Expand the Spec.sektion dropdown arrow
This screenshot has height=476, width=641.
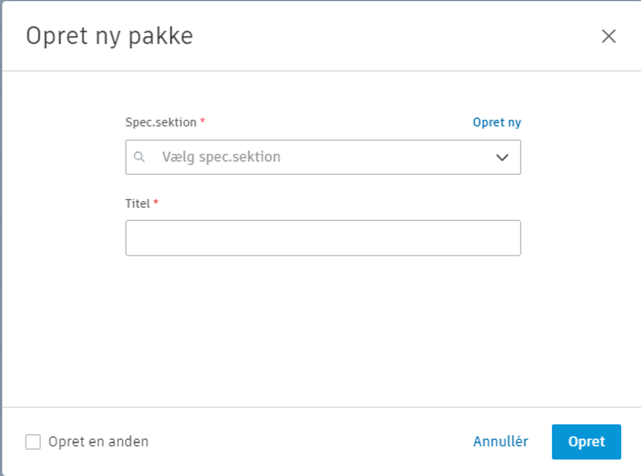pos(502,157)
